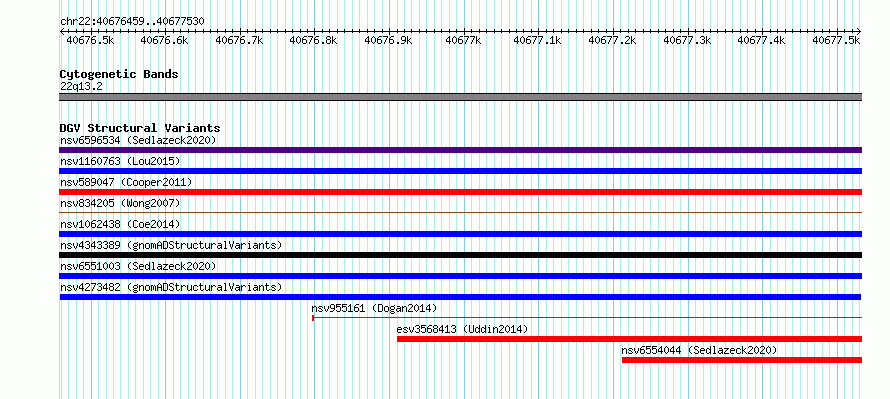Click the nsv6596534 (Sedlazeck2020) variant label

(x=138, y=140)
